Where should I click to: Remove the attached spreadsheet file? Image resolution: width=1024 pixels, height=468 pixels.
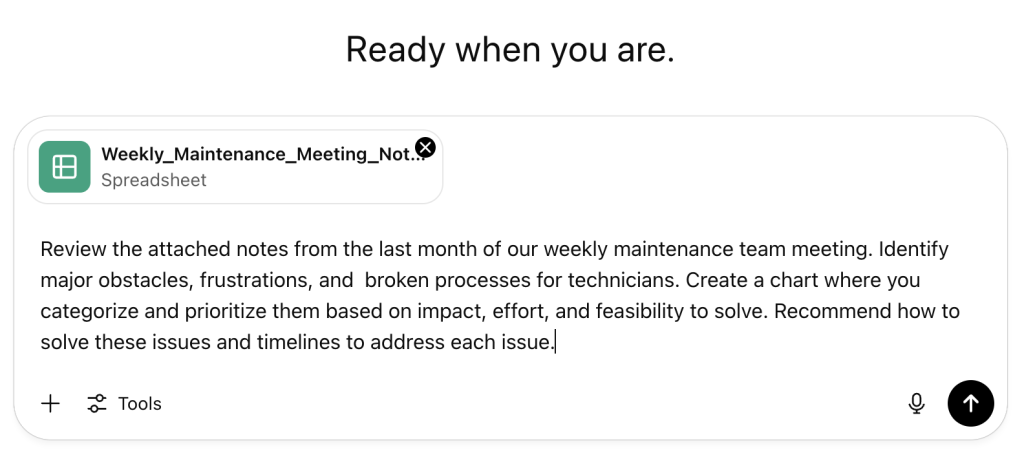coord(425,148)
